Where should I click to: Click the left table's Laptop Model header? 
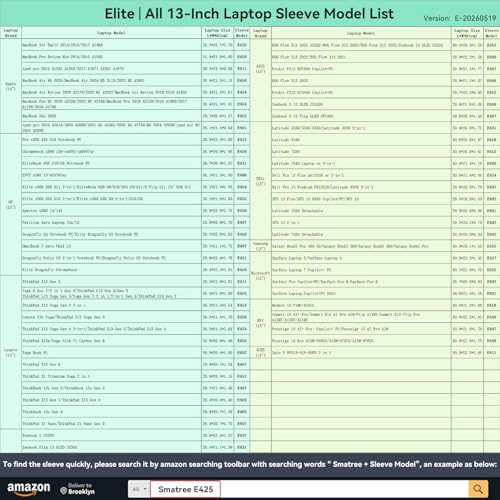[x=111, y=33]
